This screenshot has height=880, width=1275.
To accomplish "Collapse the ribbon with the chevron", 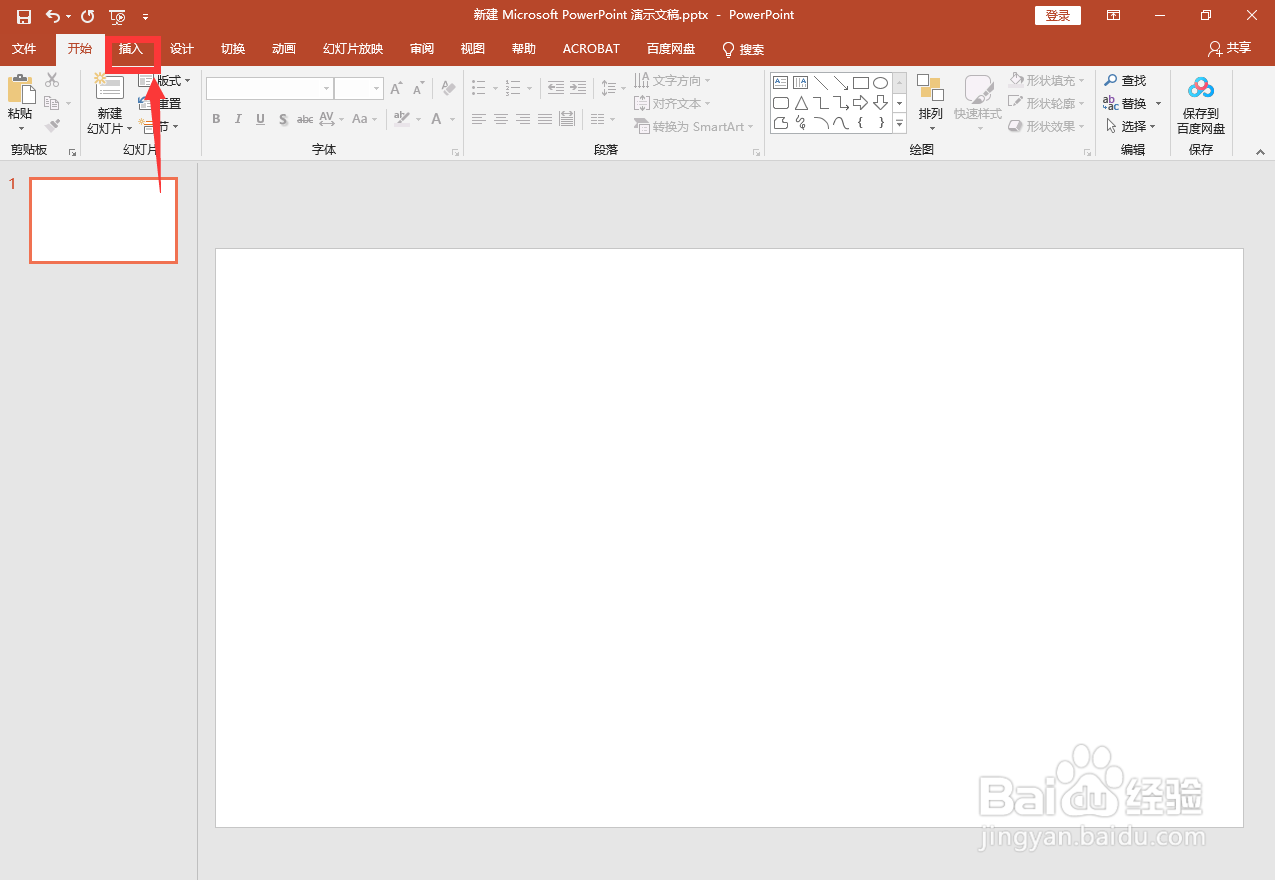I will [1260, 152].
